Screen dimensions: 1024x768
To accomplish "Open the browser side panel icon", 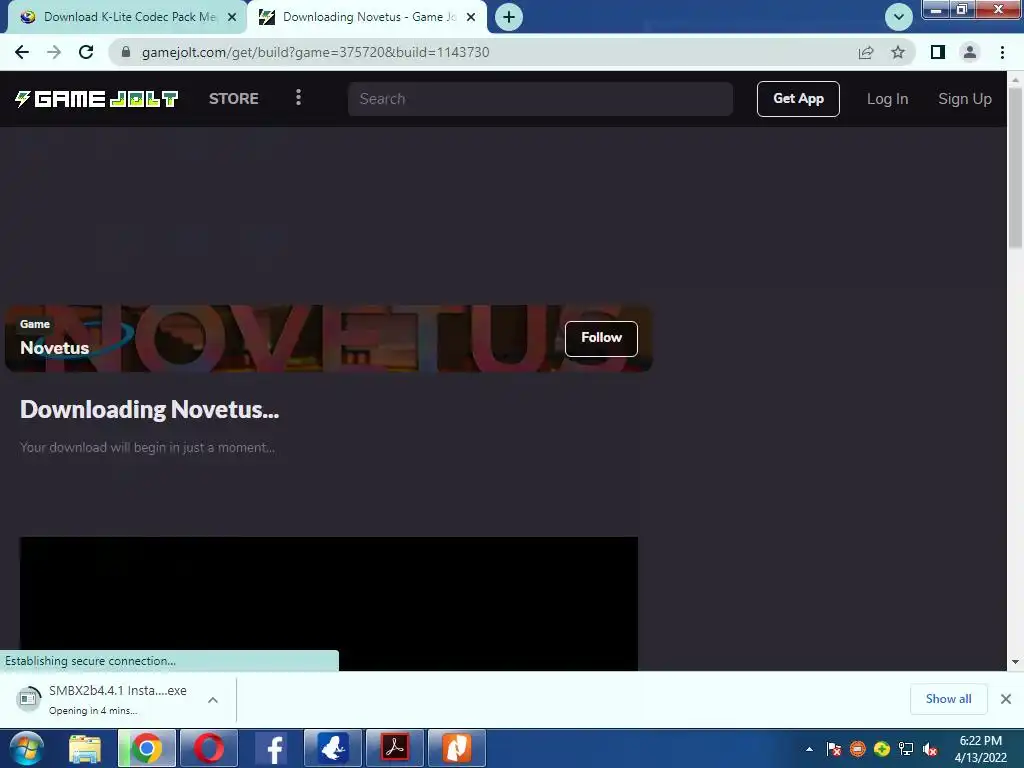I will 938,52.
